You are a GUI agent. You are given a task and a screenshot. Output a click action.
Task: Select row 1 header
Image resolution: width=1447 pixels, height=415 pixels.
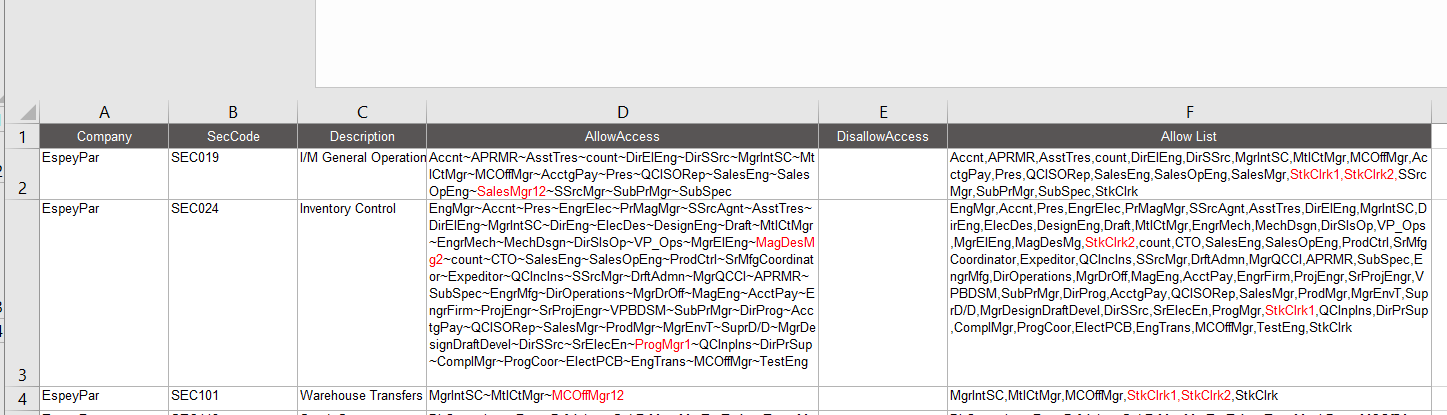20,137
